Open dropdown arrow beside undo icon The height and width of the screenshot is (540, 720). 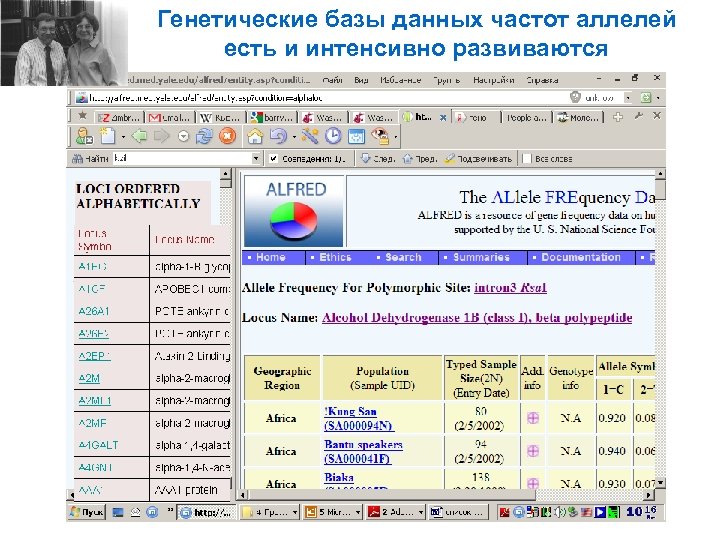point(294,137)
